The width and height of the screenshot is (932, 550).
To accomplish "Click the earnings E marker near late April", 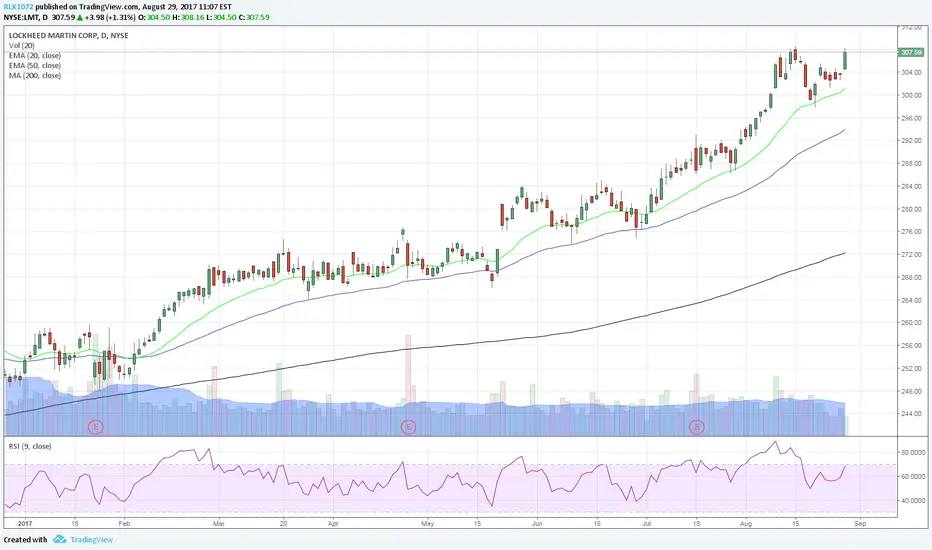I will 408,426.
